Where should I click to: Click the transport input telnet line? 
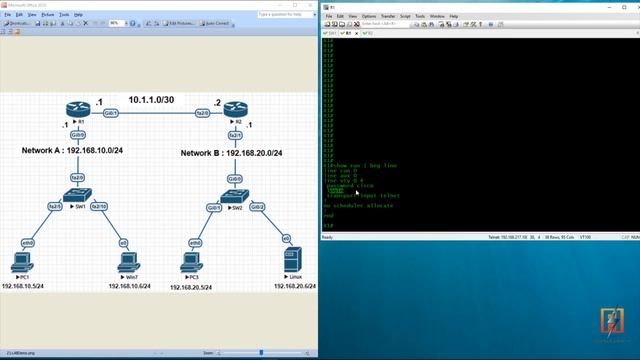(363, 196)
